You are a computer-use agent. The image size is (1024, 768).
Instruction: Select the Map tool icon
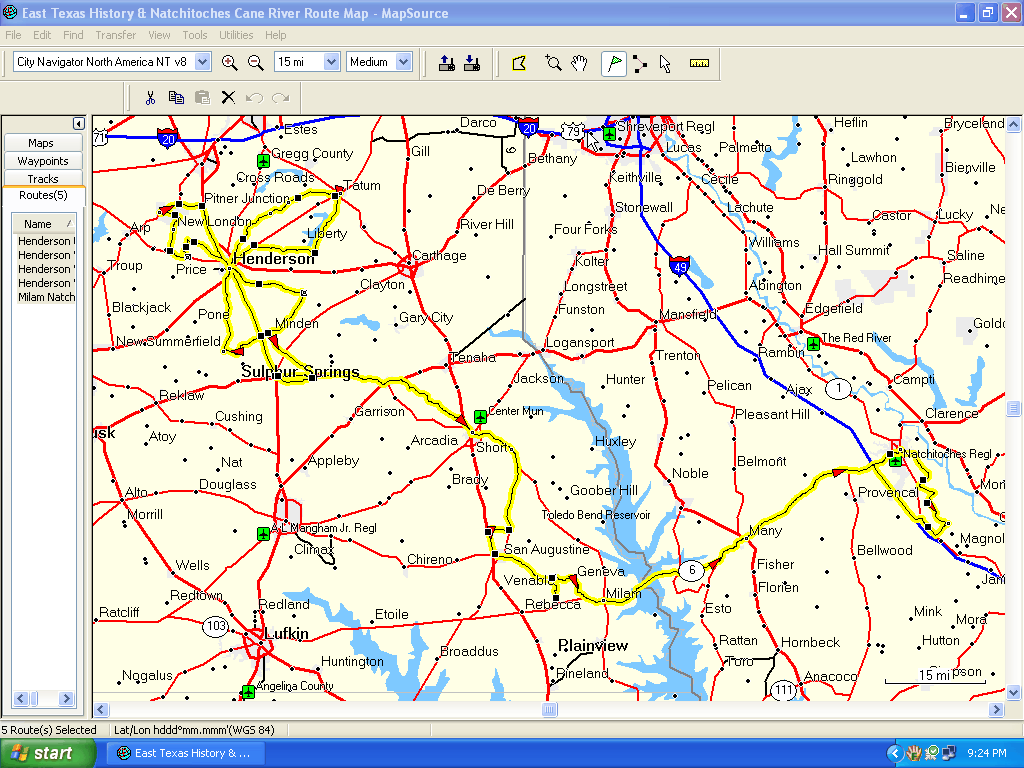519,63
